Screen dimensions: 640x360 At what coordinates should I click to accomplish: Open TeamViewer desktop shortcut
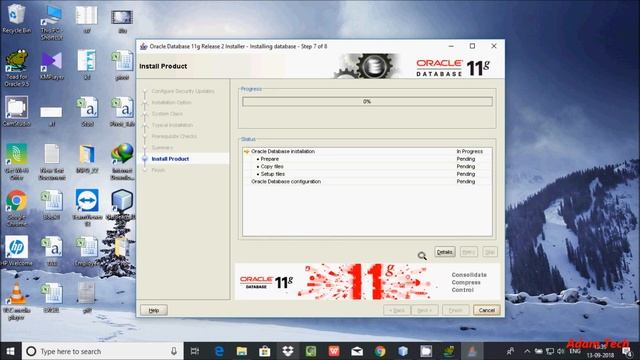tap(87, 207)
